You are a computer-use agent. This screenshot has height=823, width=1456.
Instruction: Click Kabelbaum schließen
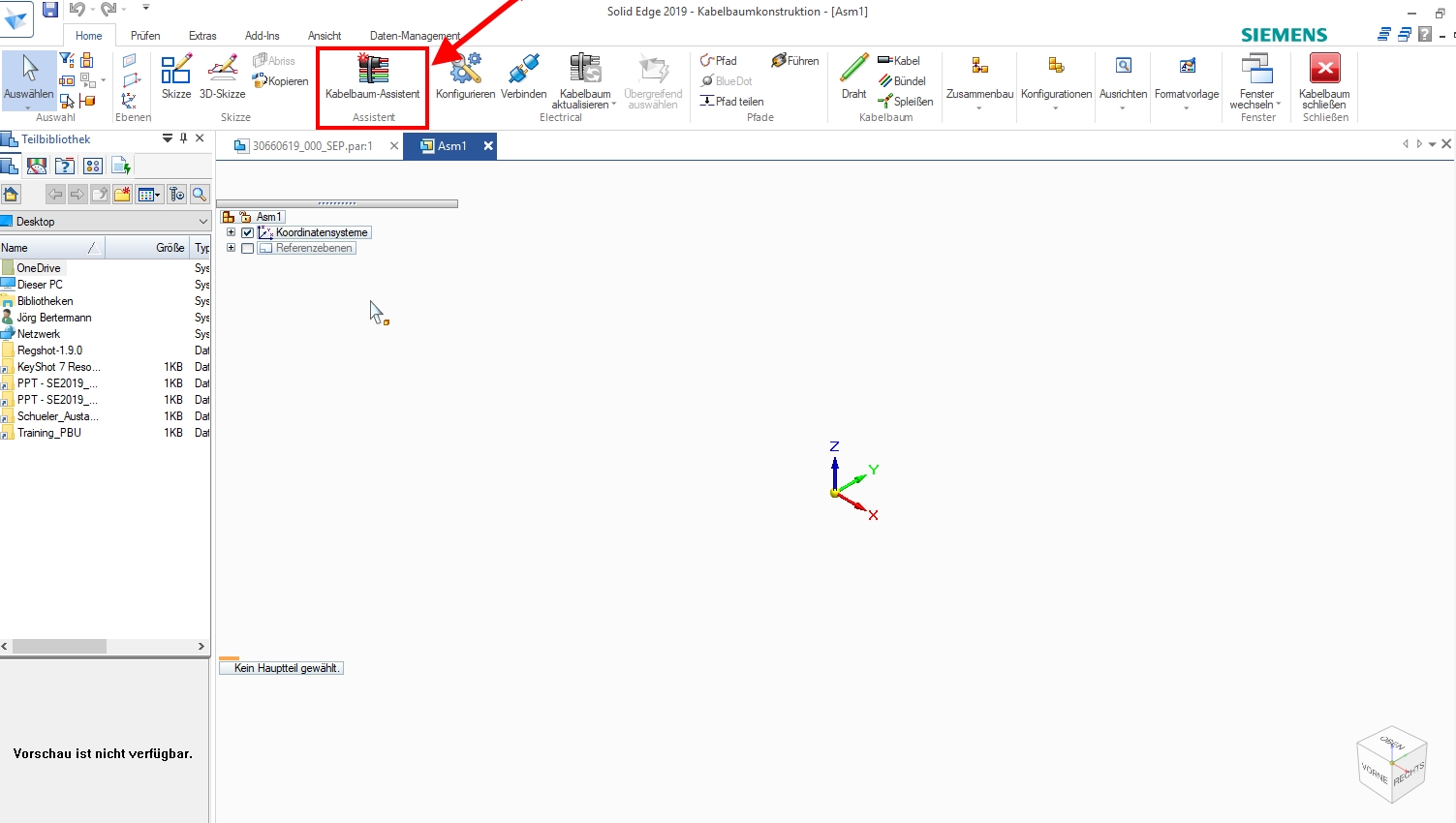[1324, 81]
